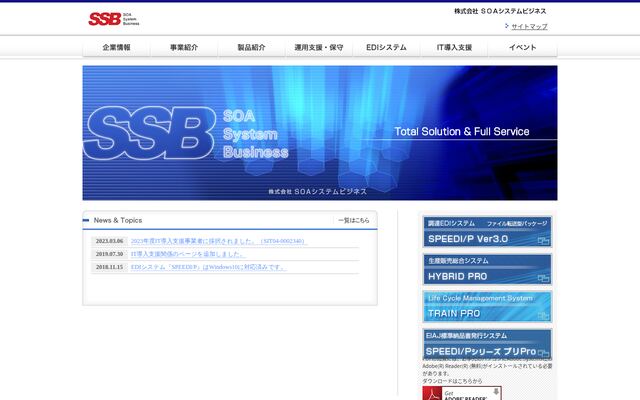Open the サイトマップ link
Viewport: 640px width, 400px height.
(529, 27)
